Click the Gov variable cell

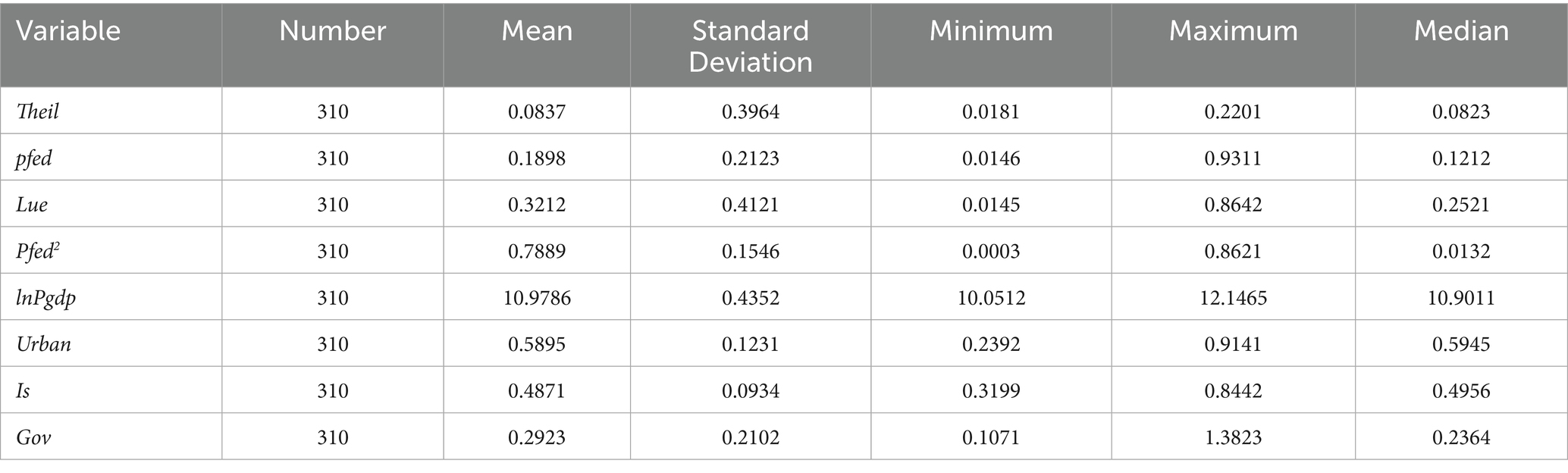coord(33,438)
